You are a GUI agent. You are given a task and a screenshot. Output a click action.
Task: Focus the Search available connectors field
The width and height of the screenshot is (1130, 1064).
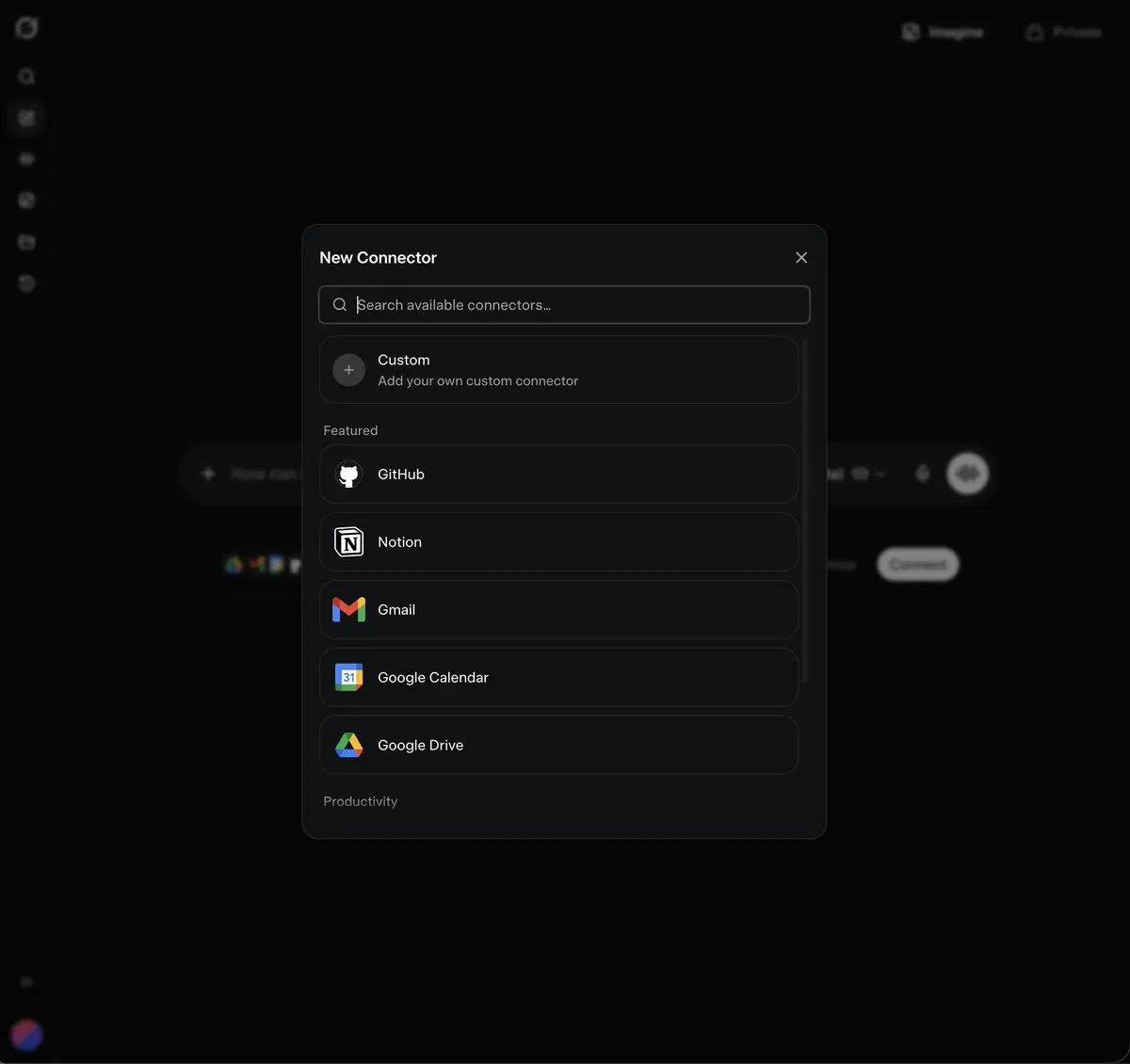564,305
